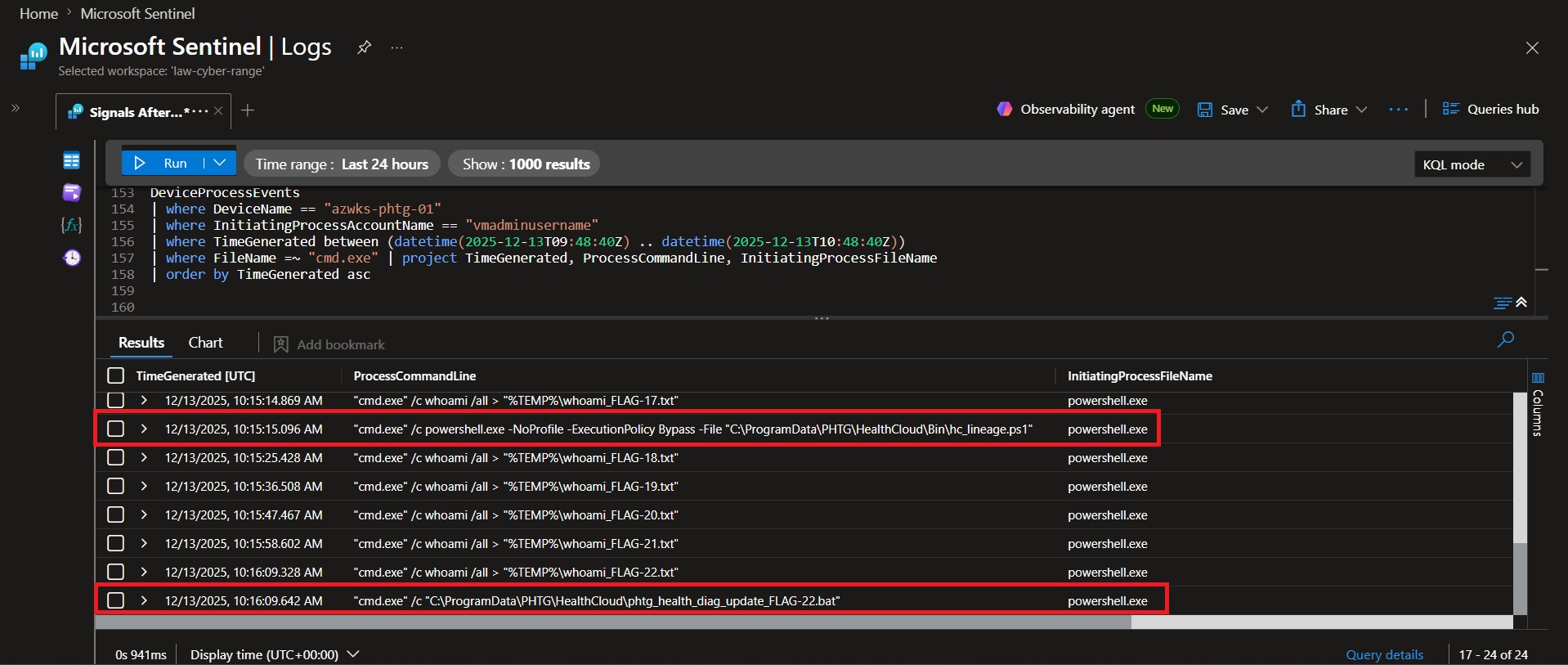Open the Queries sidebar icon
The height and width of the screenshot is (665, 1568).
(72, 192)
